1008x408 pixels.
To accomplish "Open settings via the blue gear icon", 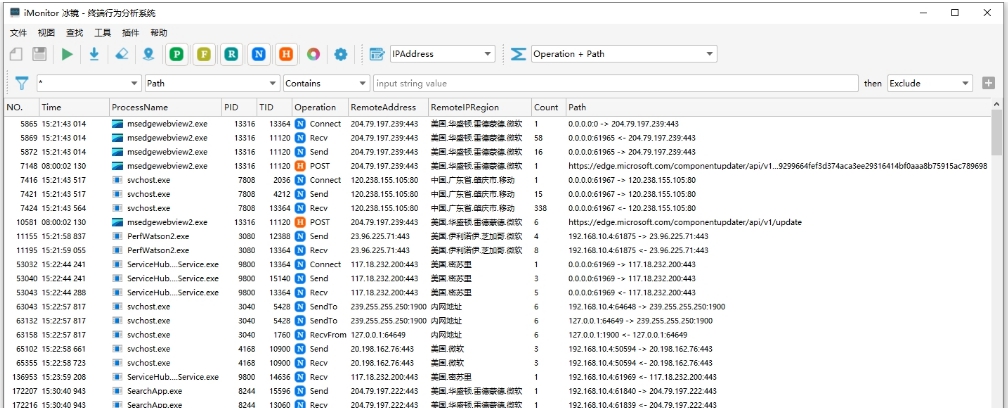I will [341, 54].
